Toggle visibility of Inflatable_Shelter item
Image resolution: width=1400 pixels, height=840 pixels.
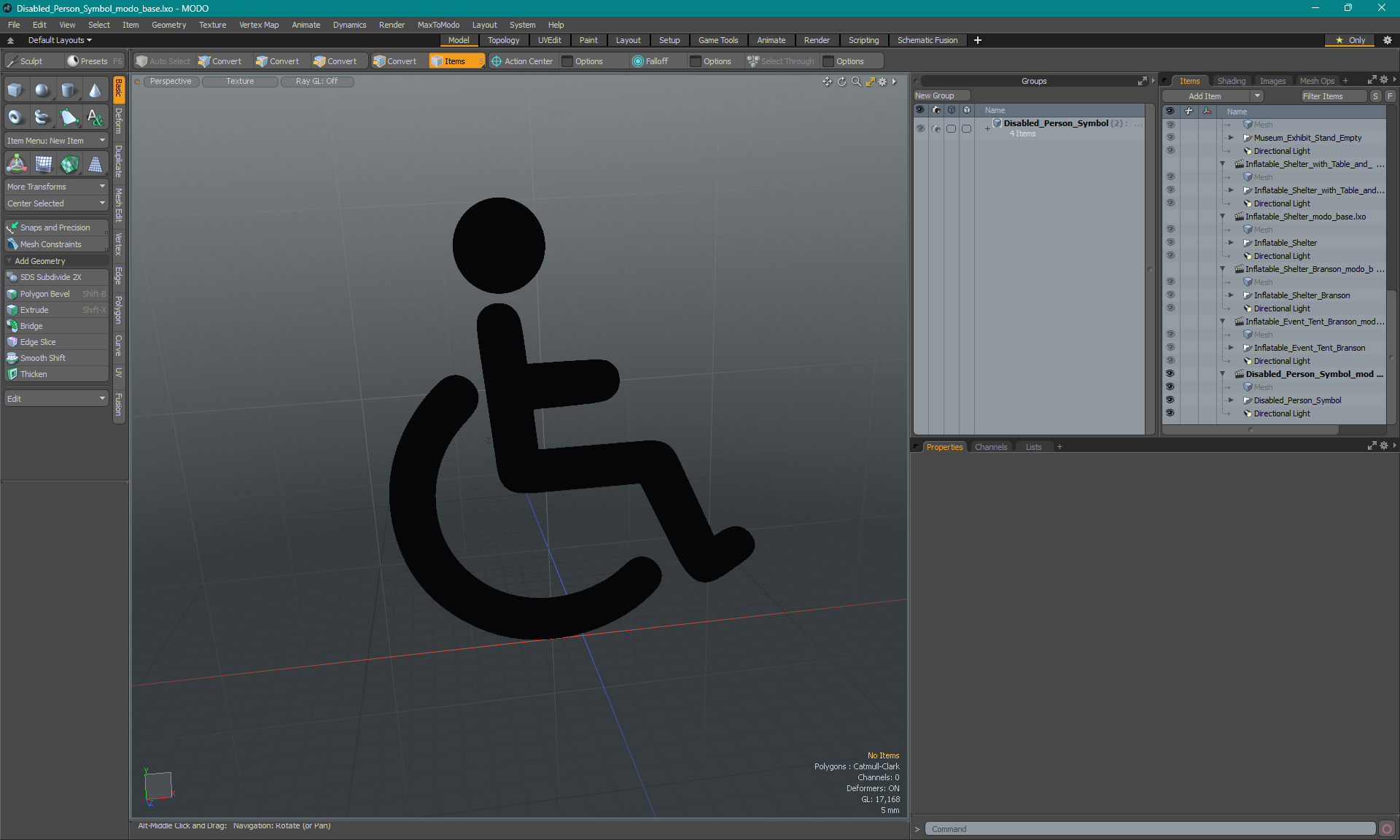[x=1170, y=243]
